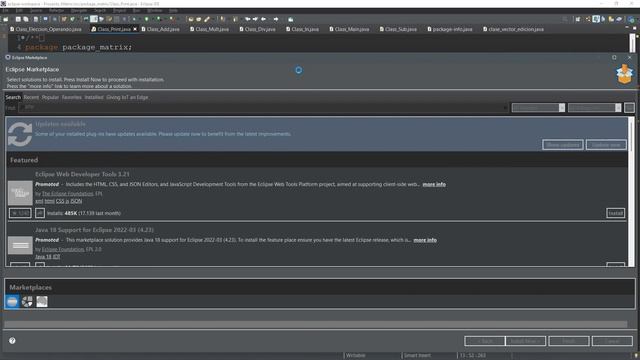Click the Cancel button in Marketplace dialog

click(x=612, y=341)
